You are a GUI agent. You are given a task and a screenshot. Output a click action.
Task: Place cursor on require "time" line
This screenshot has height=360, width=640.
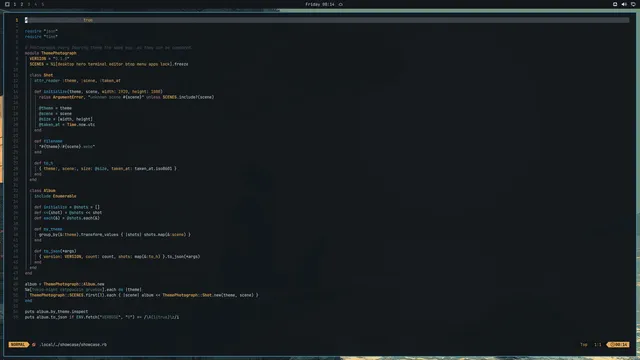pyautogui.click(x=41, y=36)
